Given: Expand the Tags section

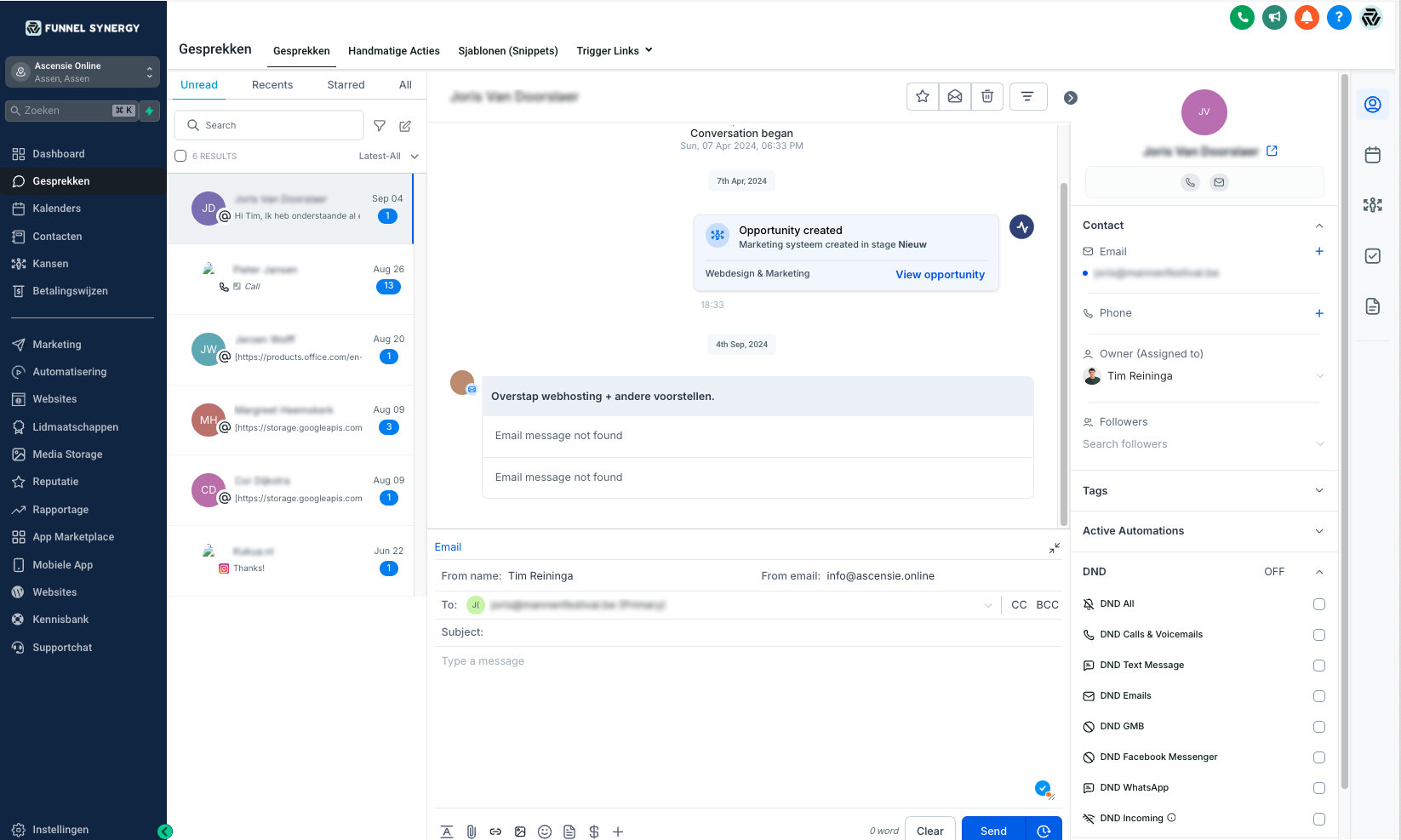Looking at the screenshot, I should click(x=1318, y=490).
